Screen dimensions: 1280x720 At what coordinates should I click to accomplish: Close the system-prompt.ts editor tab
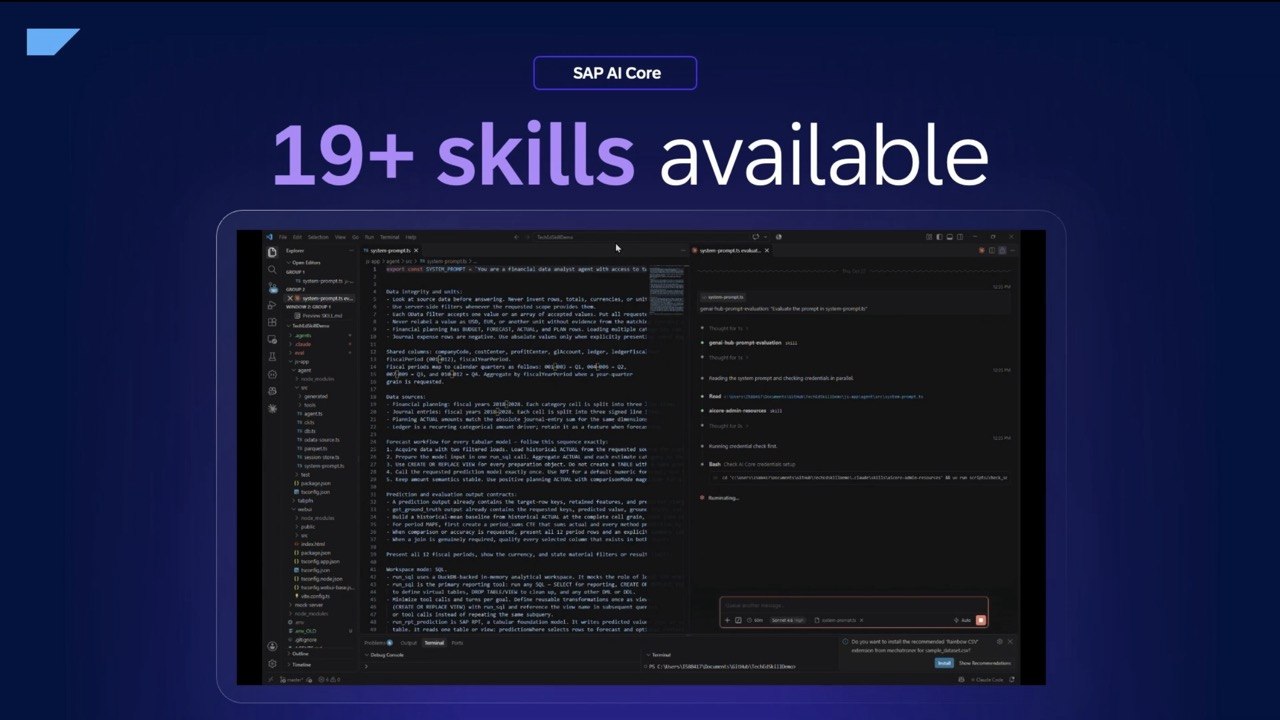point(416,250)
